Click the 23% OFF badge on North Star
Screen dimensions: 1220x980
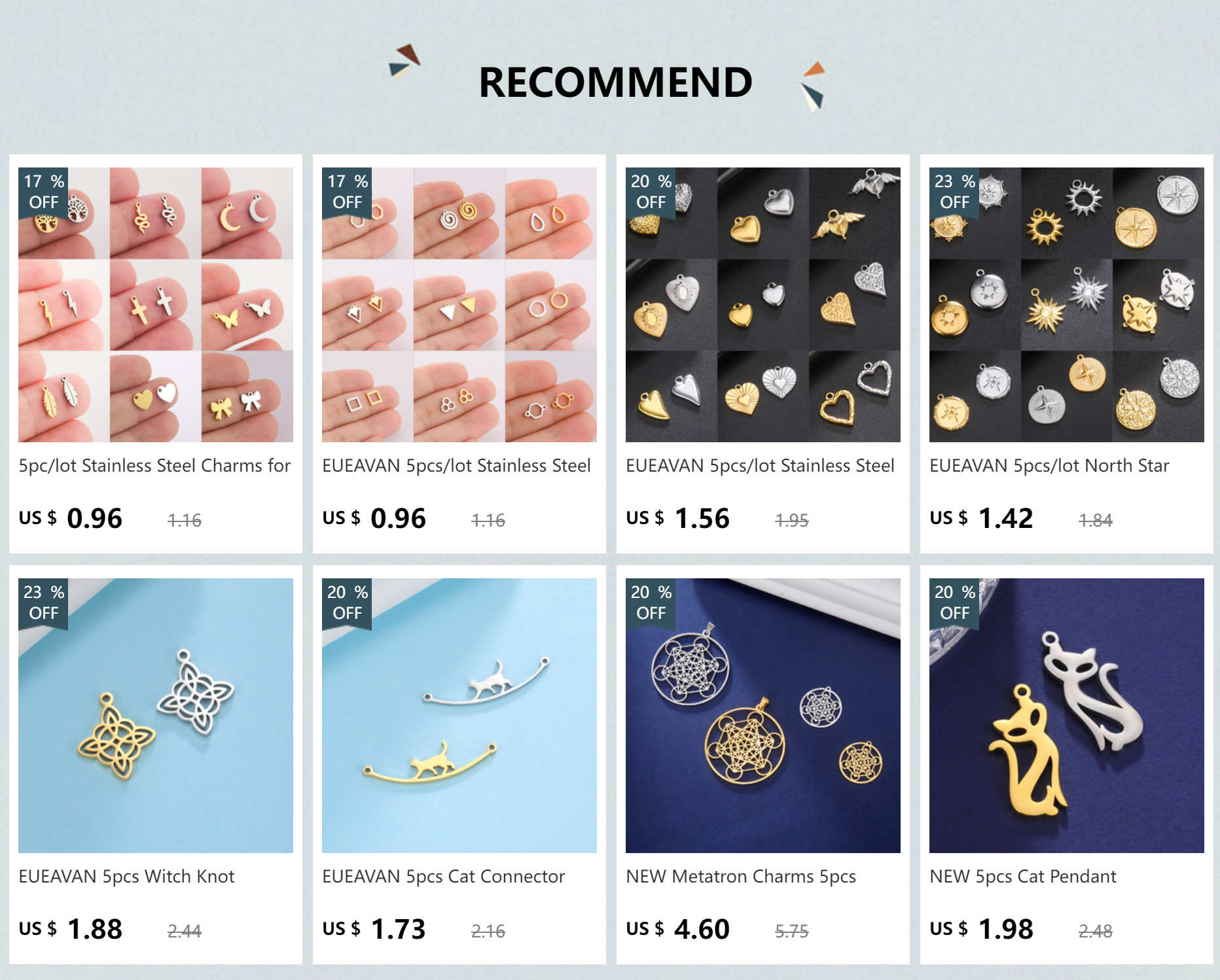click(954, 192)
